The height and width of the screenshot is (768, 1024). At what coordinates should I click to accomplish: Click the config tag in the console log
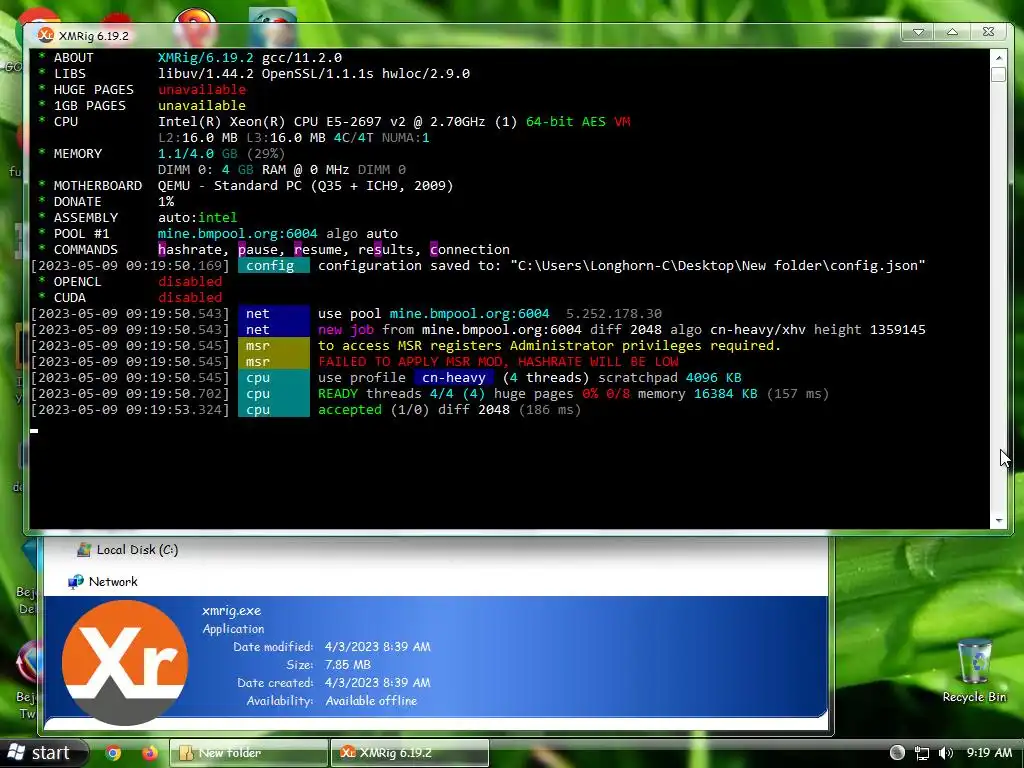[274, 266]
